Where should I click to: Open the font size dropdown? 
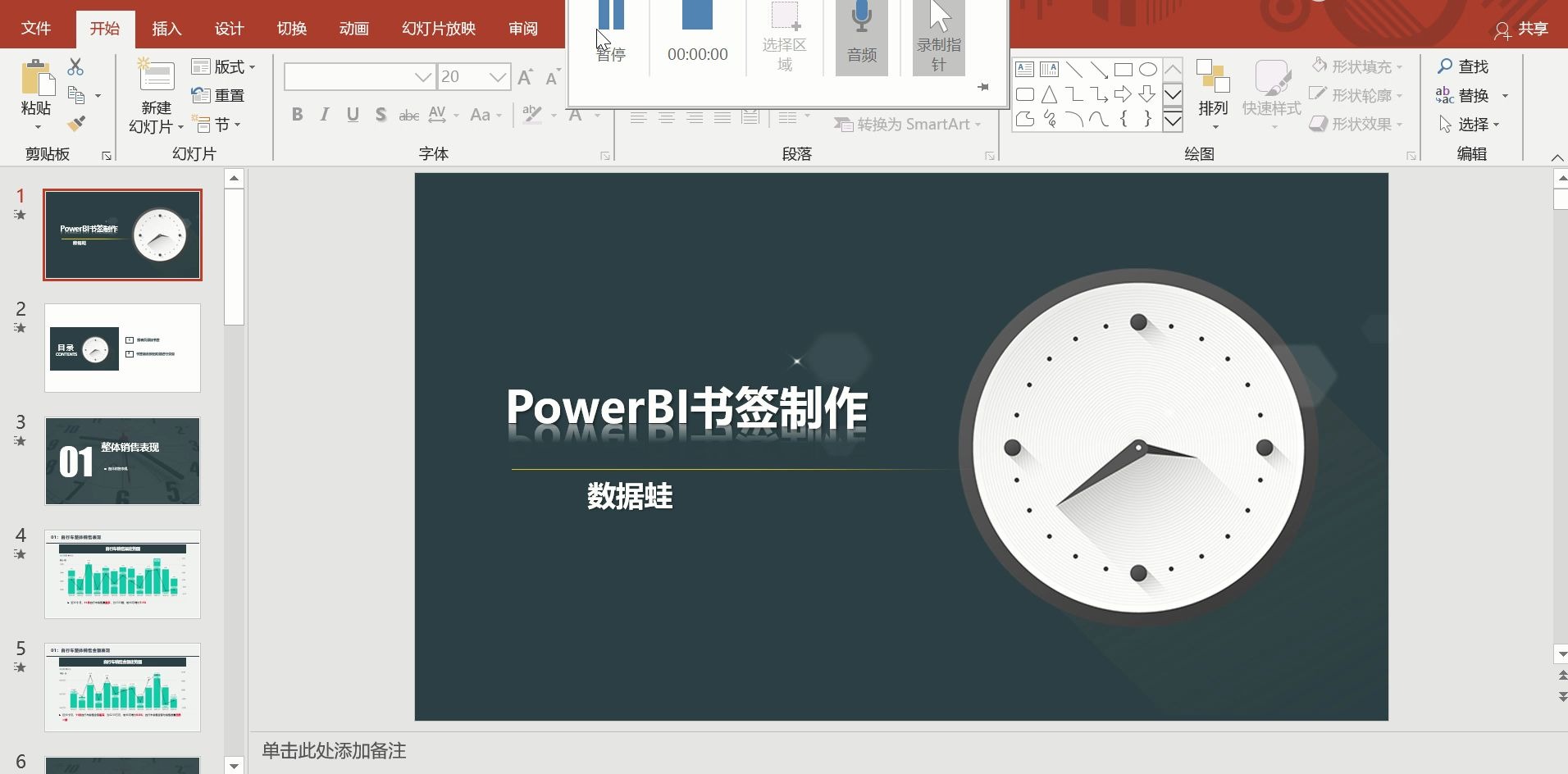499,76
